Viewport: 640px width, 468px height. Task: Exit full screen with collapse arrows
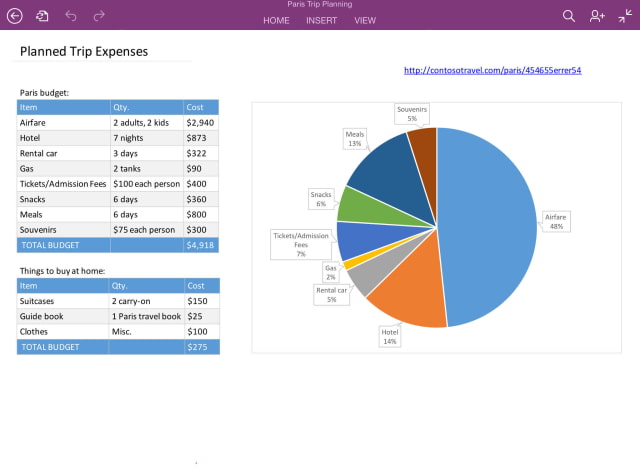625,15
